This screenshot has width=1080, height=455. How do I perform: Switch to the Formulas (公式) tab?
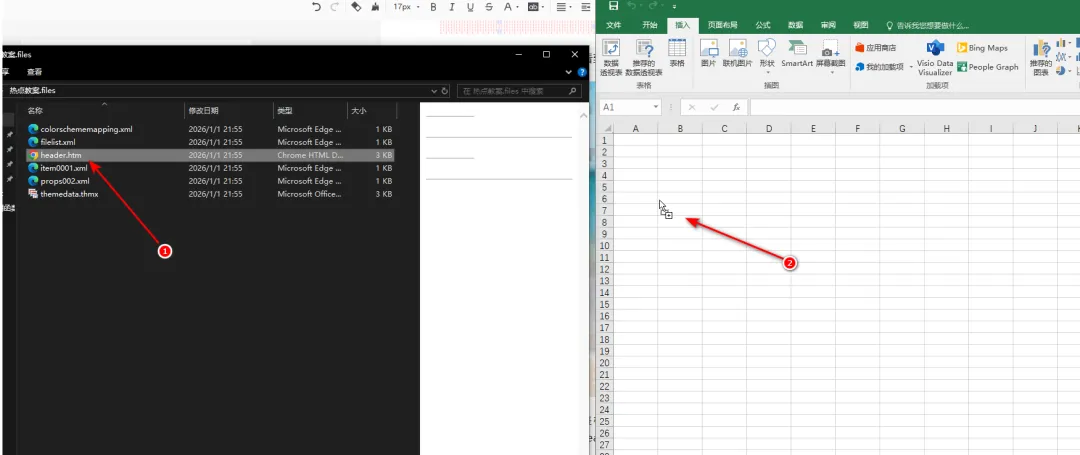point(762,25)
